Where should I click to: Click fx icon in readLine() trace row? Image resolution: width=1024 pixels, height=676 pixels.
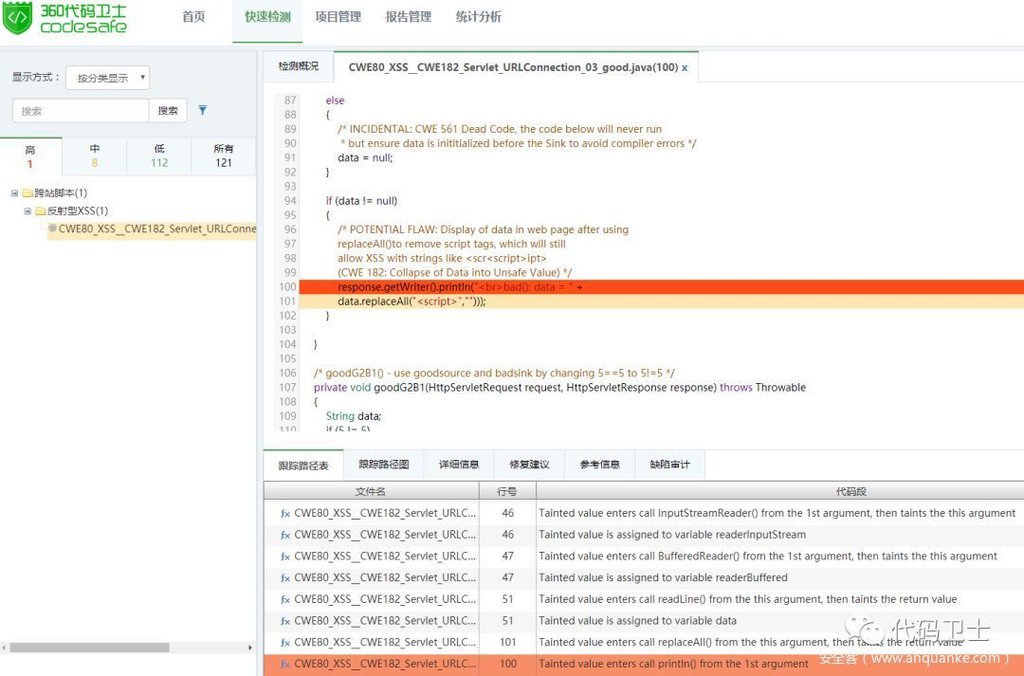tap(285, 600)
